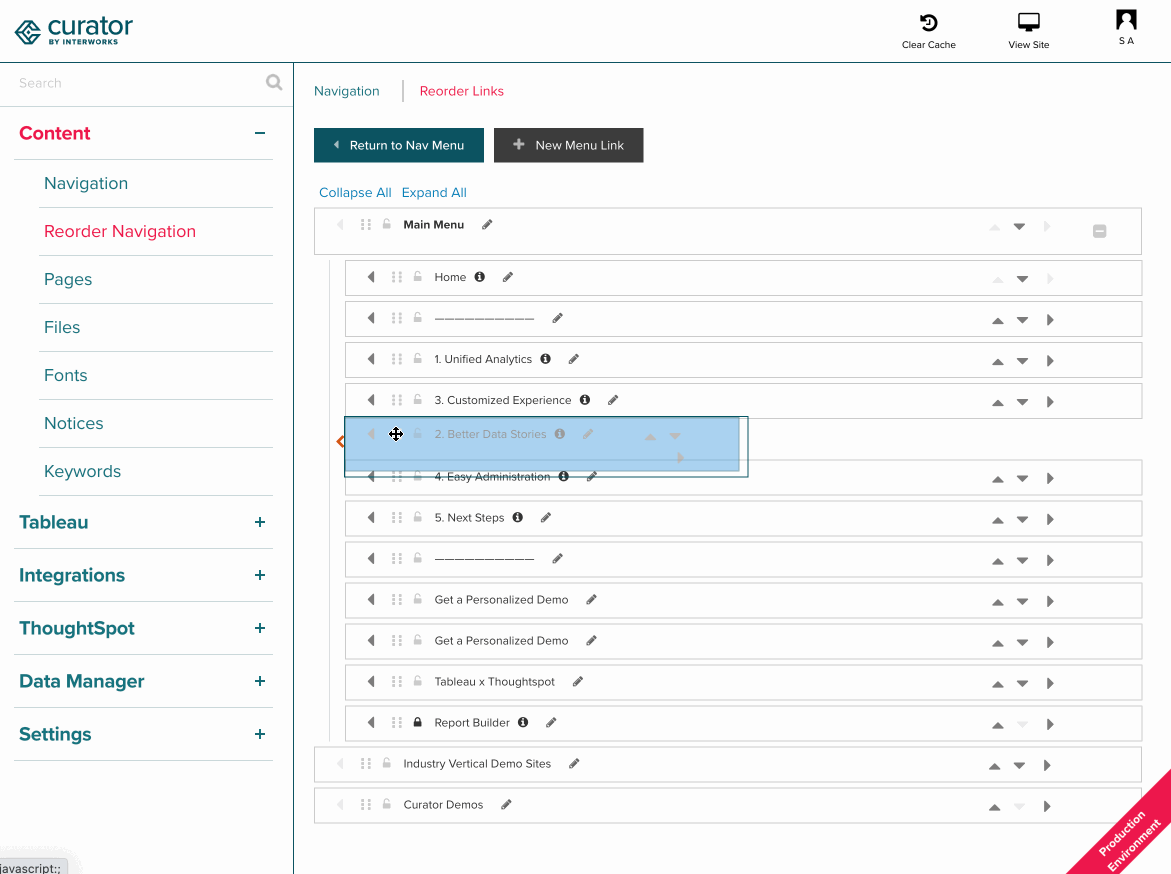This screenshot has width=1171, height=874.
Task: Expand the ThoughtSpot sidebar section
Action: pos(260,628)
